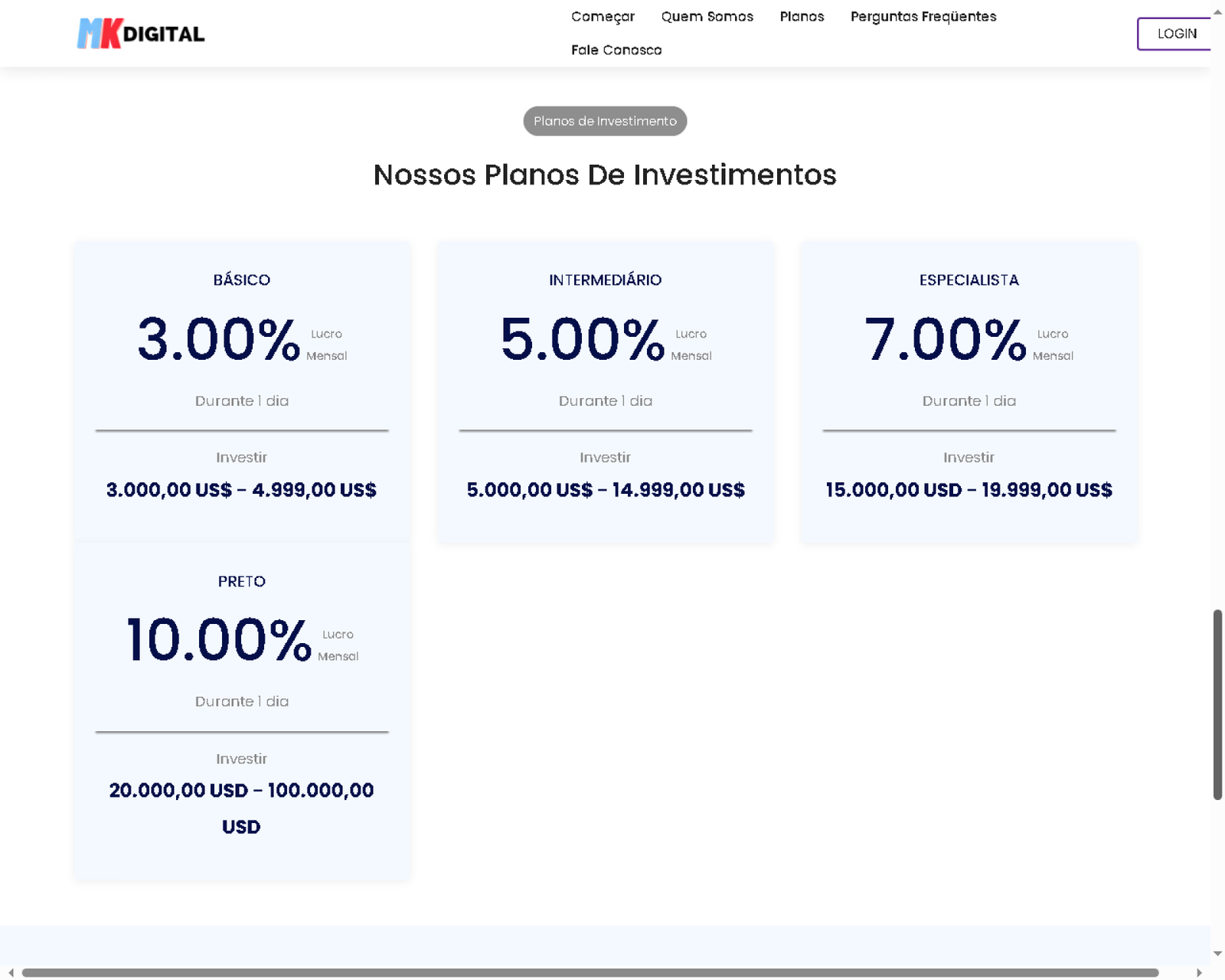This screenshot has height=980, width=1225.
Task: Click the right arrow of the horizontal scrollbar
Action: 1199,972
